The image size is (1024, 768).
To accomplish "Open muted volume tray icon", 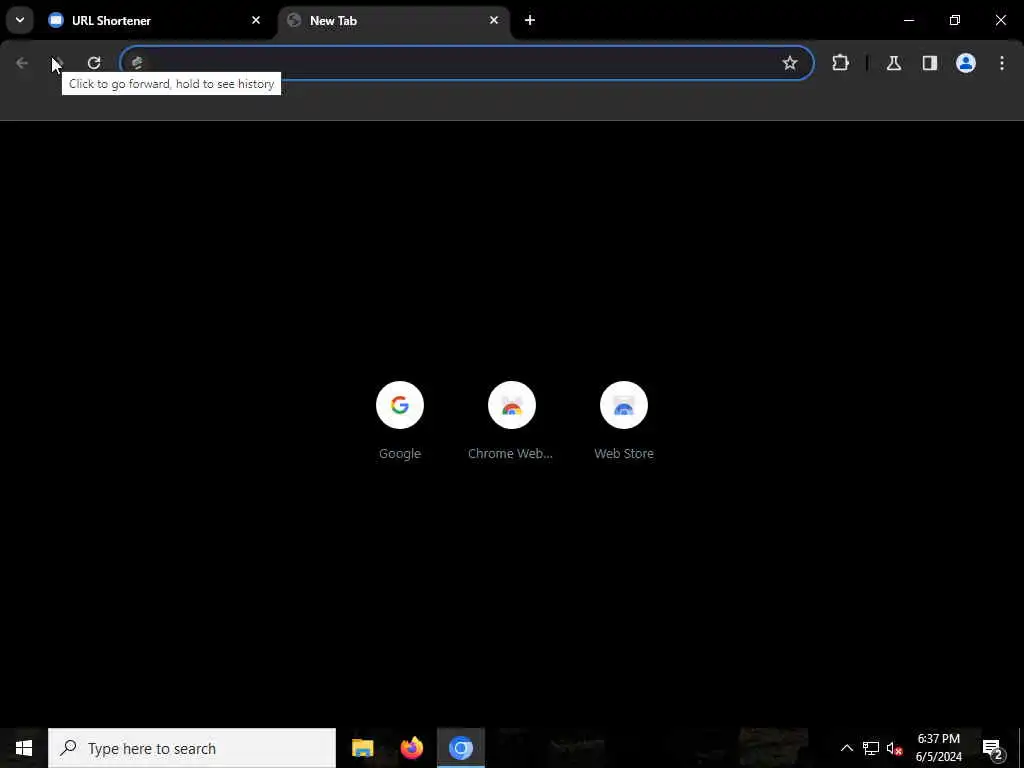I will point(894,748).
